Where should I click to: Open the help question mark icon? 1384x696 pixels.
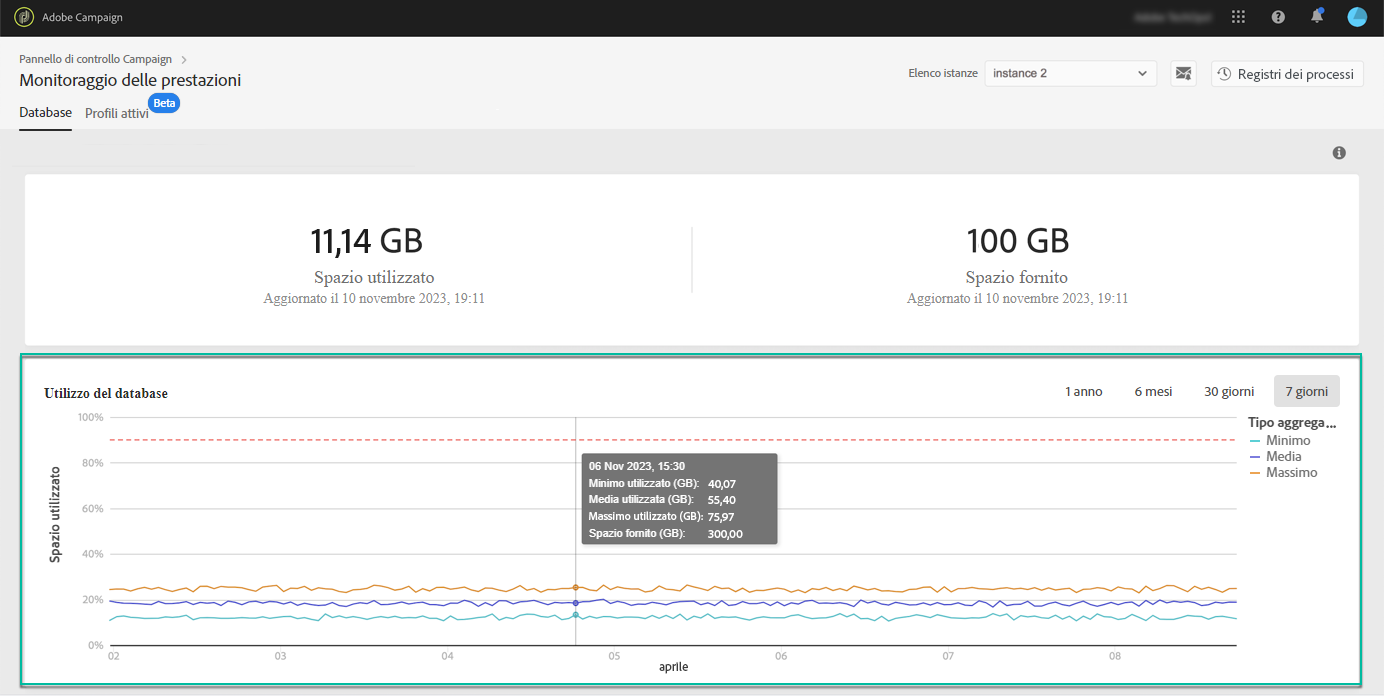pyautogui.click(x=1278, y=17)
